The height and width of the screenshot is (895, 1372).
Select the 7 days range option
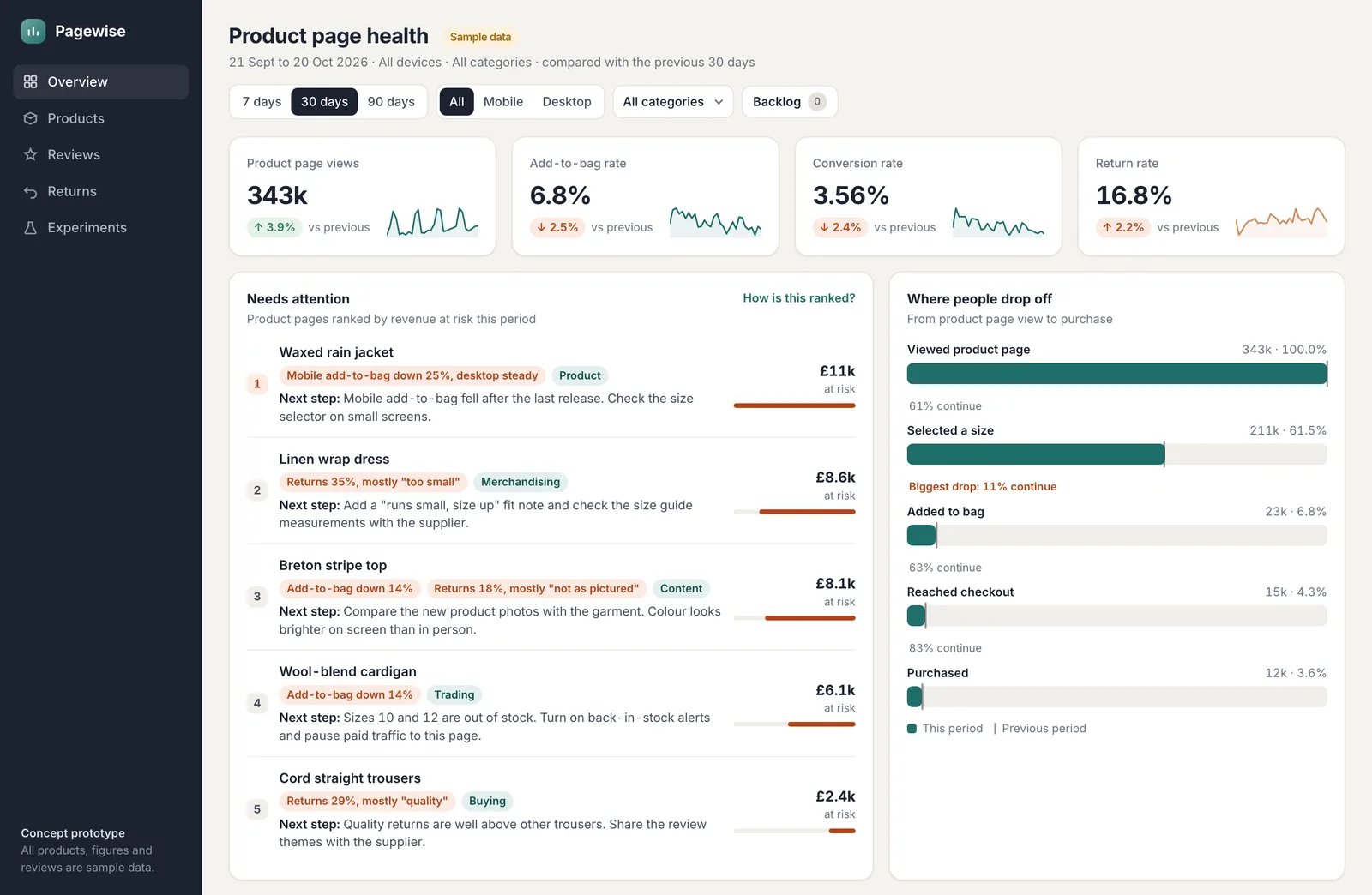(262, 102)
